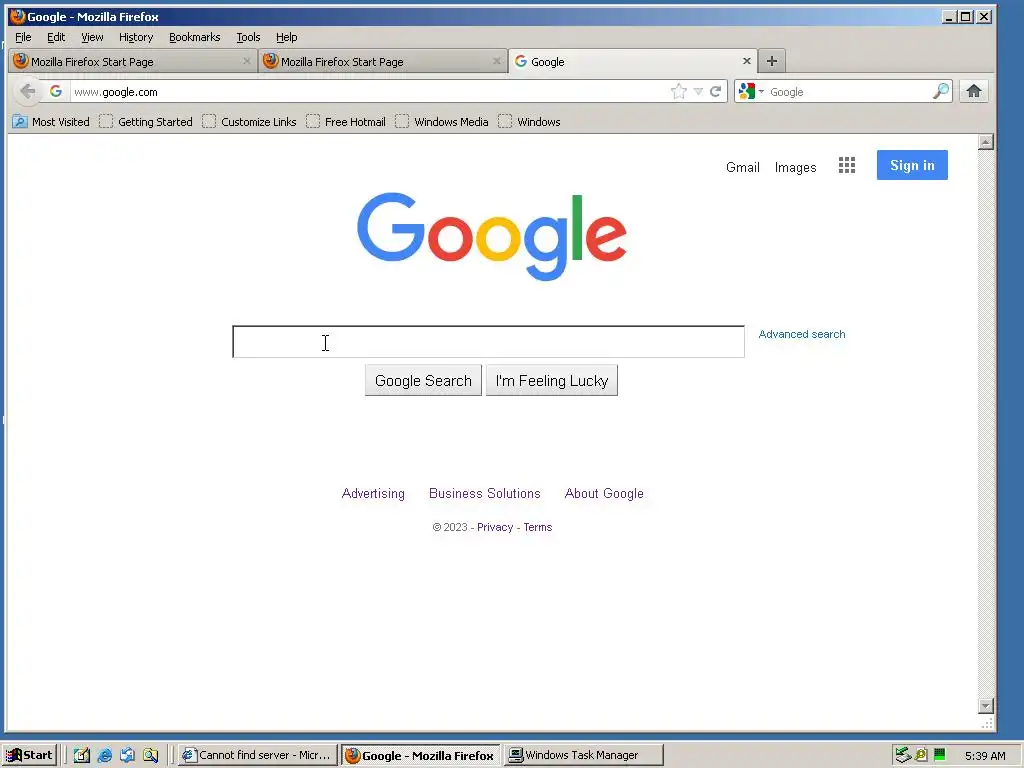This screenshot has width=1024, height=768.
Task: Bookmark this page with the star icon
Action: click(x=679, y=91)
